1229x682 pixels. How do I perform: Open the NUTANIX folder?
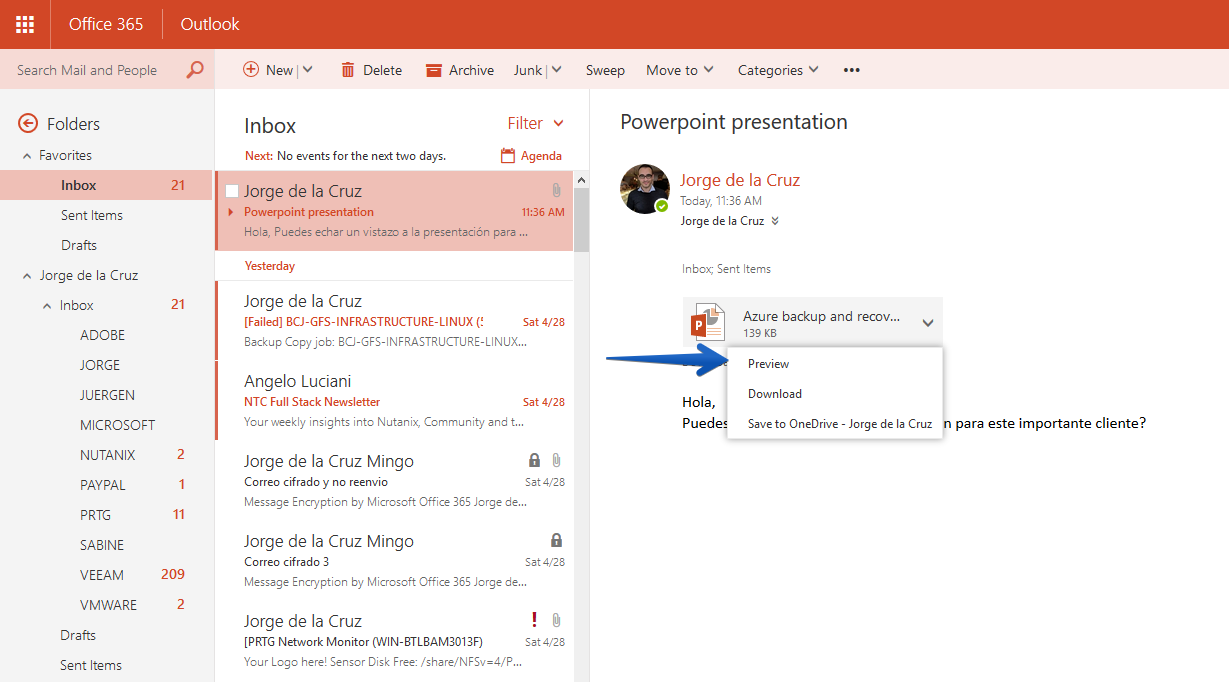(106, 455)
